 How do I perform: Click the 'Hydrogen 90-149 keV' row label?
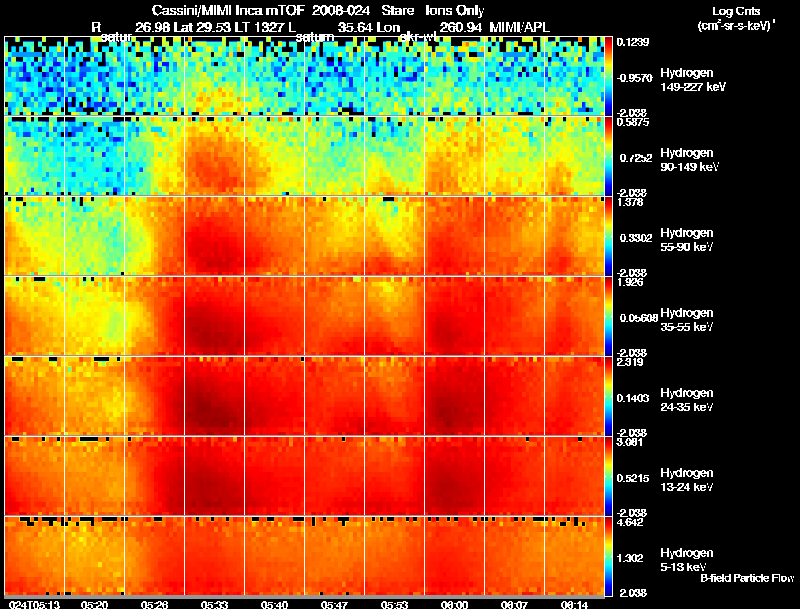coord(689,160)
